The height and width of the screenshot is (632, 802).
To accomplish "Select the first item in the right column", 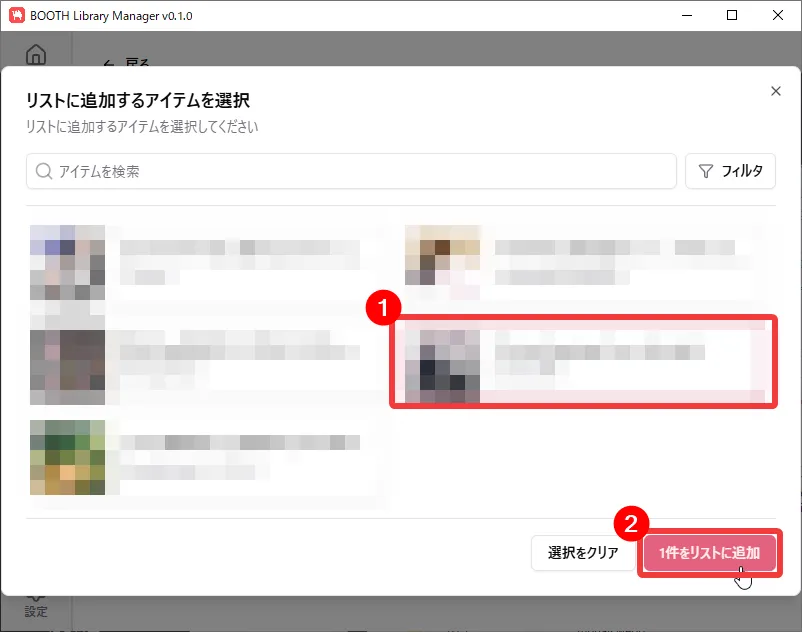I will tap(582, 261).
